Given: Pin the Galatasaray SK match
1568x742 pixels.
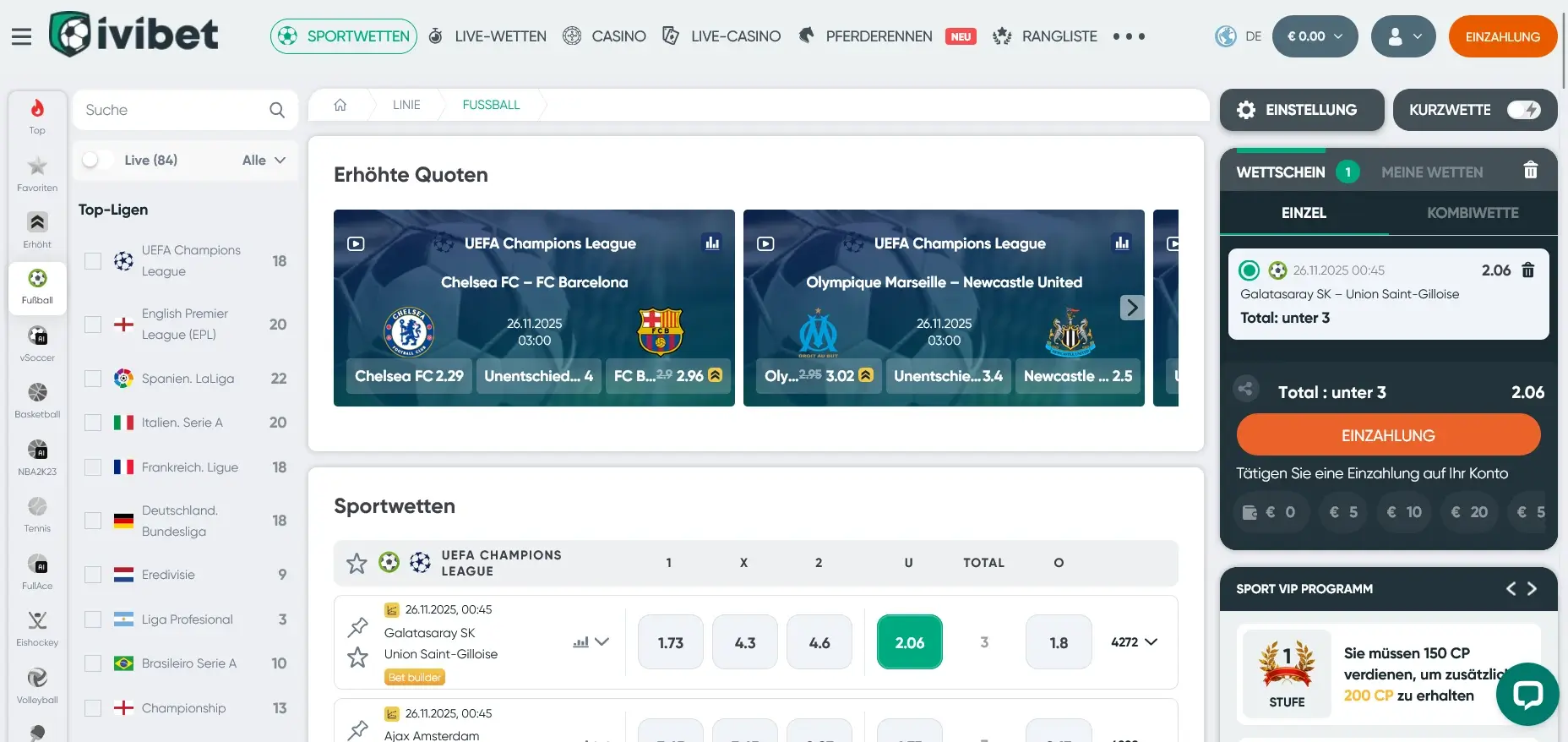Looking at the screenshot, I should (358, 627).
